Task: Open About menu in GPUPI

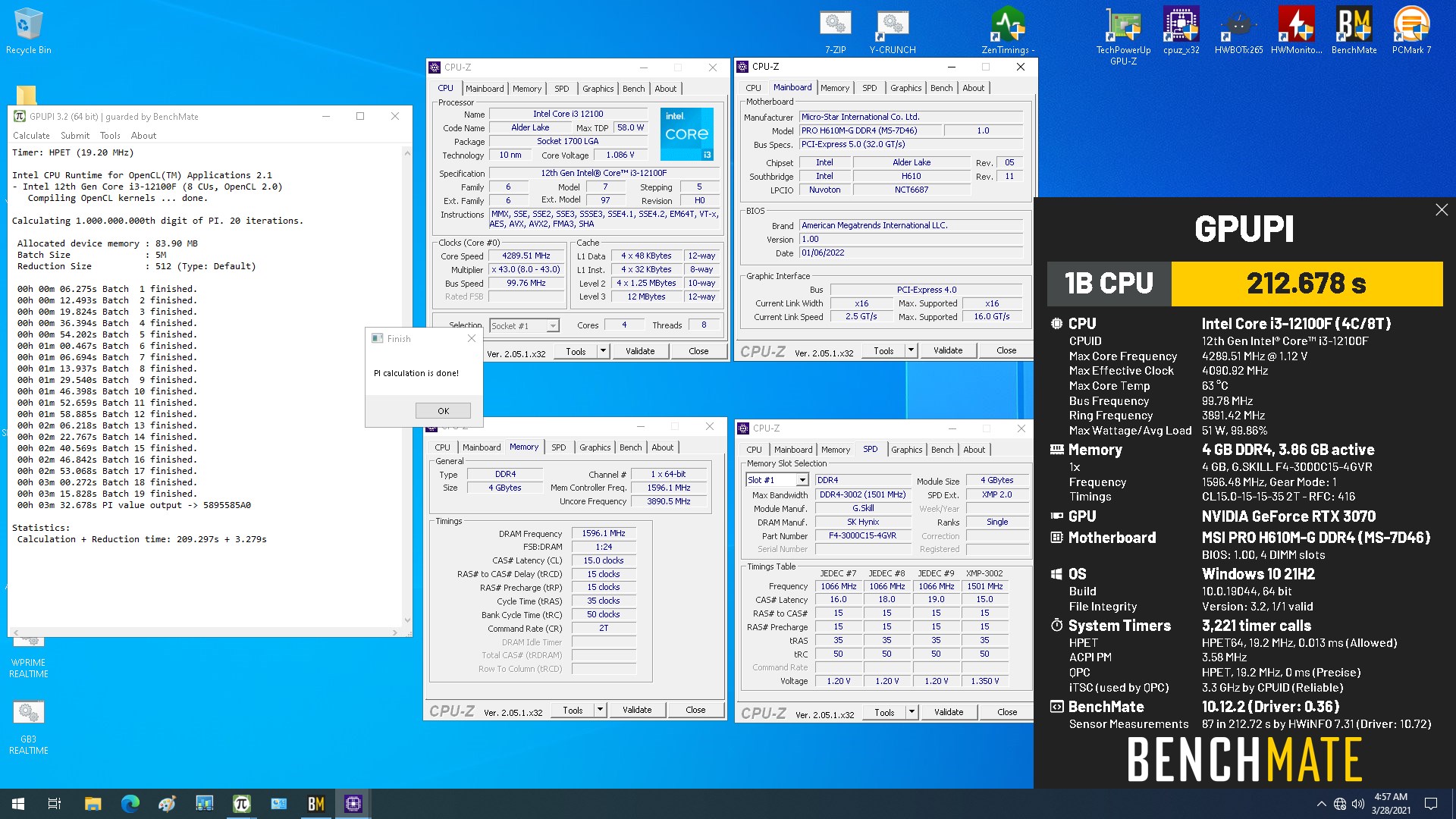Action: pyautogui.click(x=143, y=136)
